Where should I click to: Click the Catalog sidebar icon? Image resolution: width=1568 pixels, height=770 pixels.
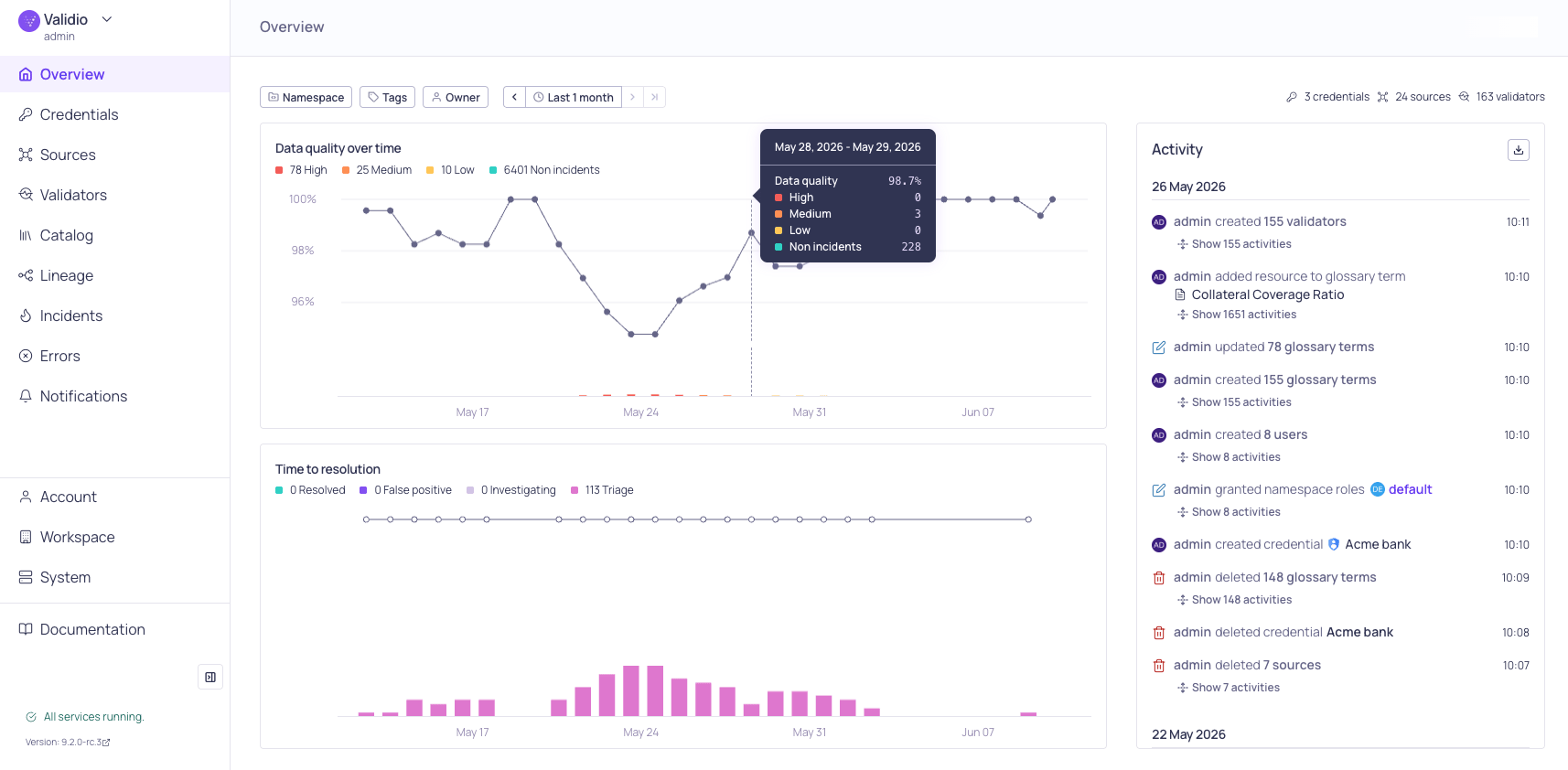[26, 235]
